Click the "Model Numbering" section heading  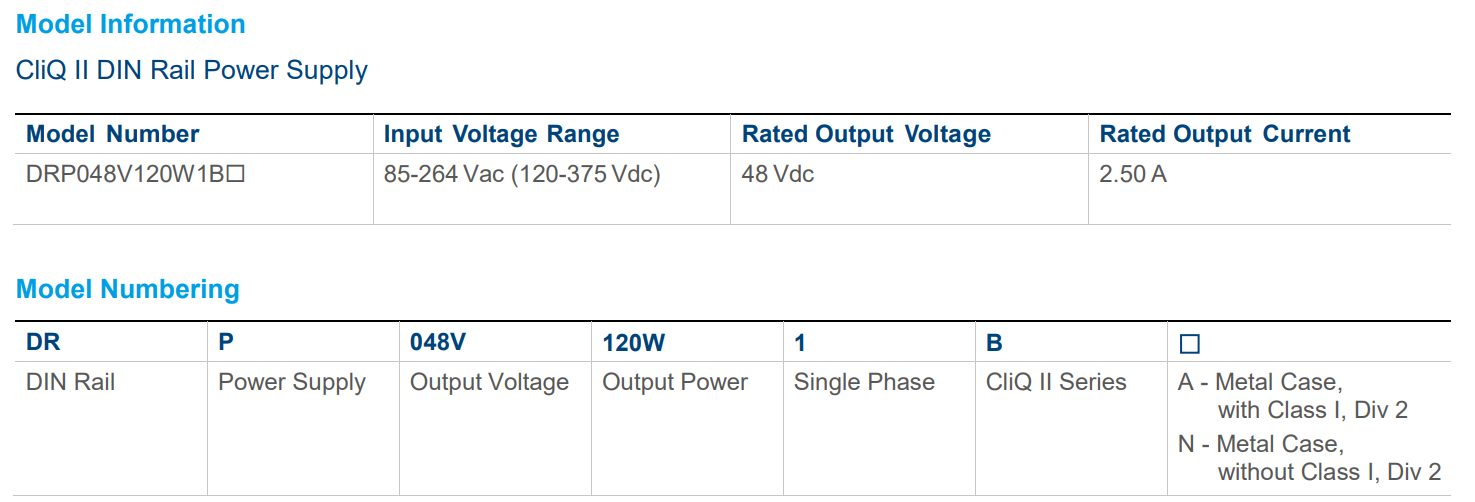pyautogui.click(x=128, y=289)
